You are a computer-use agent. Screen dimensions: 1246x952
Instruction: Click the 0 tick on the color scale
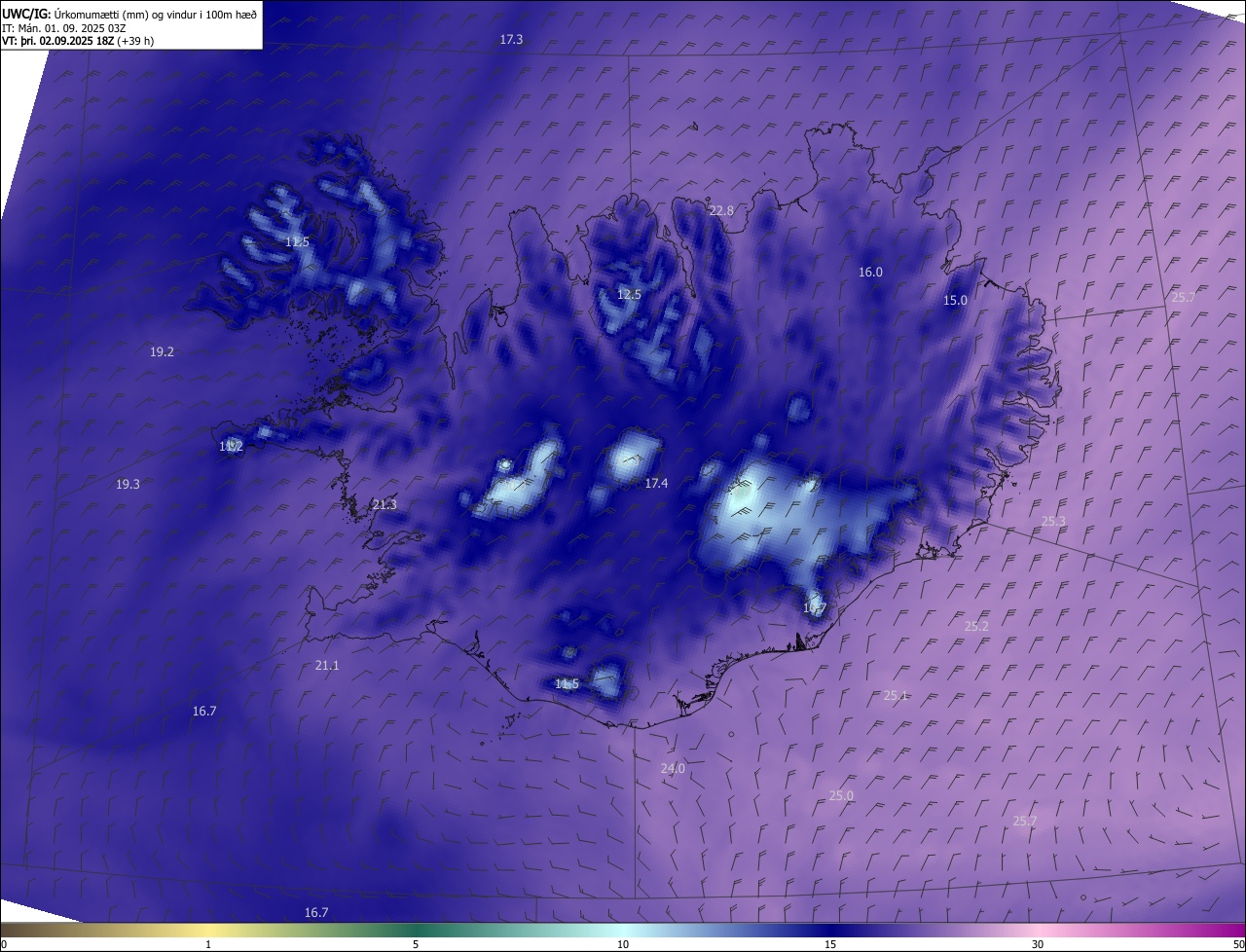coord(3,945)
